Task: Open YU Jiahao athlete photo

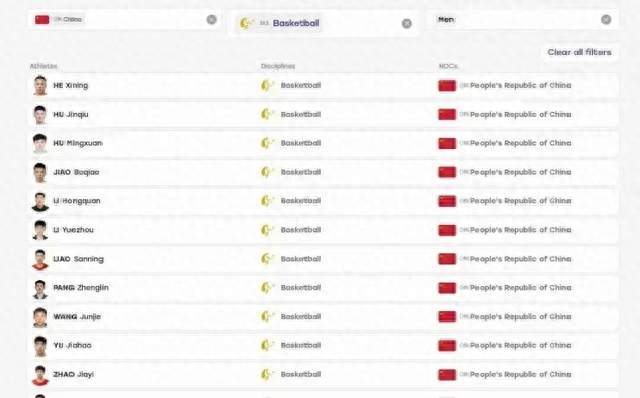Action: [x=40, y=346]
